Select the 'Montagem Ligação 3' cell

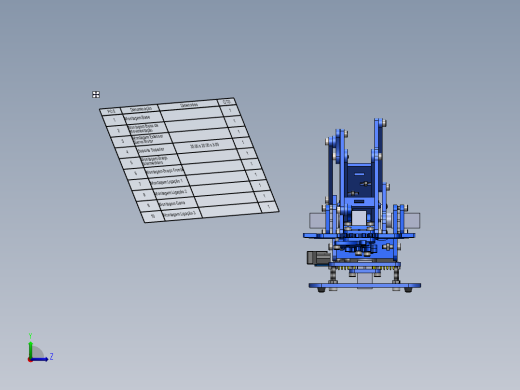[x=183, y=214]
